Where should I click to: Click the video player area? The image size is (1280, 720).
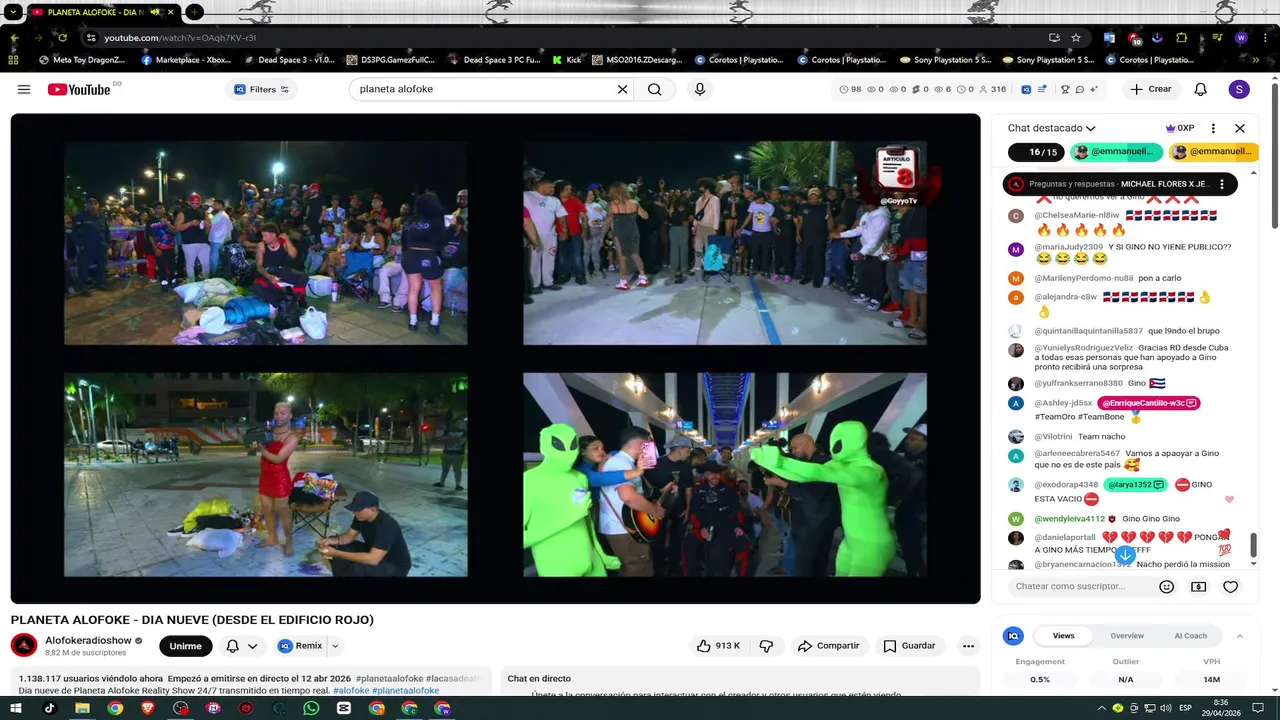coord(495,358)
